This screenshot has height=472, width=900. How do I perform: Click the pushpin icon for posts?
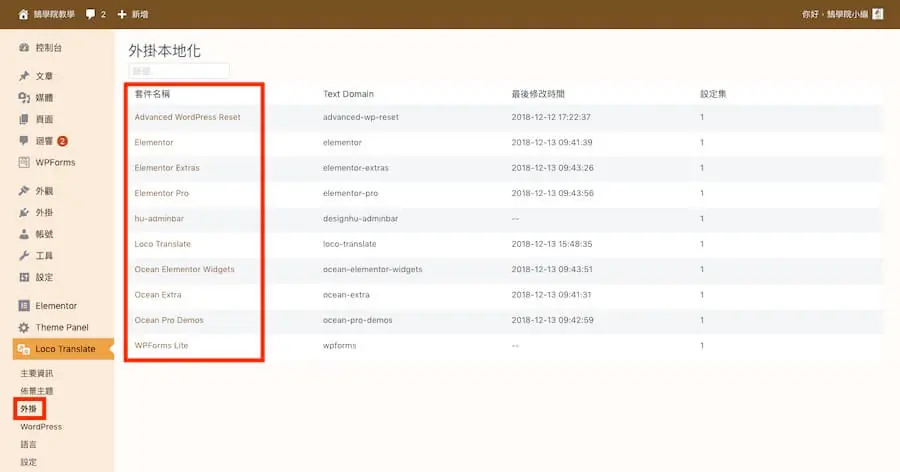point(24,76)
